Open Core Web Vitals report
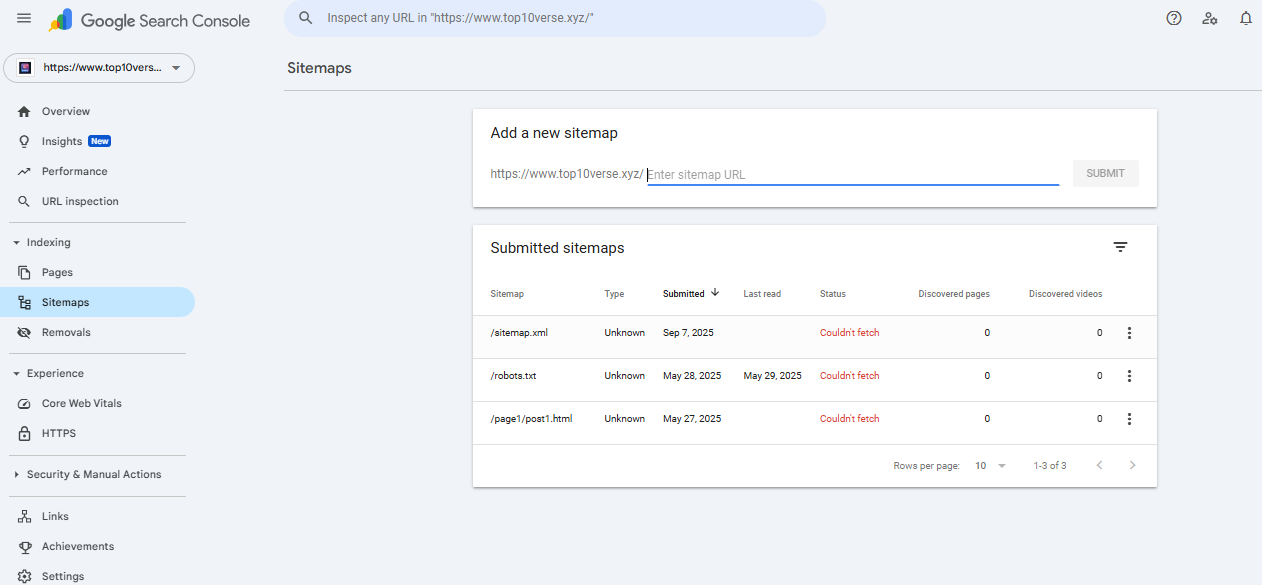This screenshot has height=585, width=1262. click(x=81, y=403)
